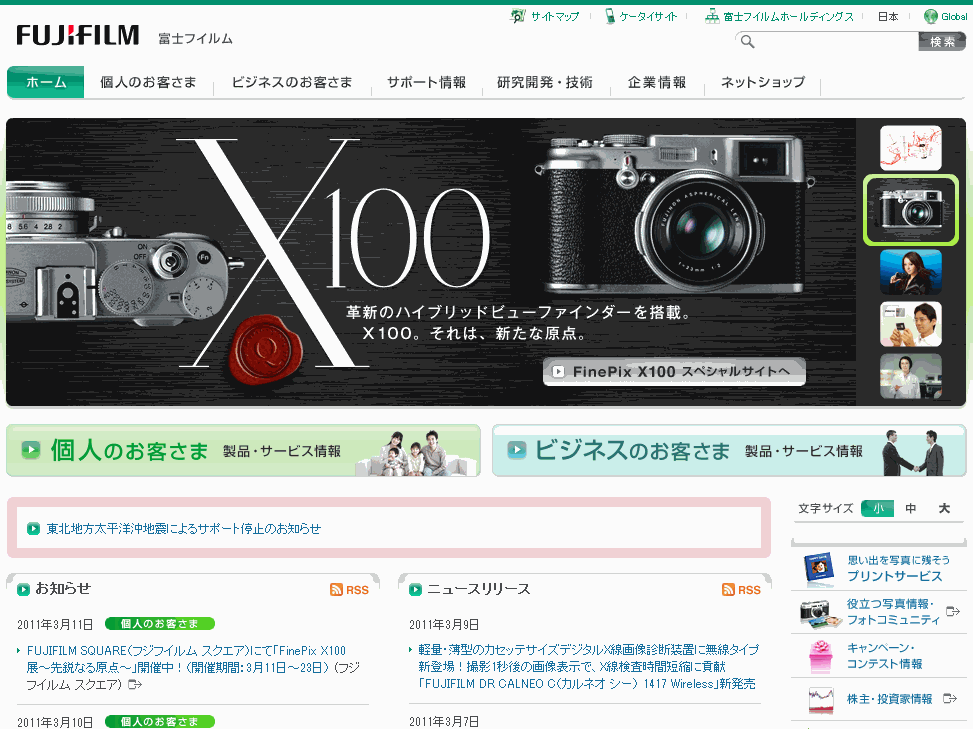Set text size to 大
The image size is (973, 729).
[944, 508]
